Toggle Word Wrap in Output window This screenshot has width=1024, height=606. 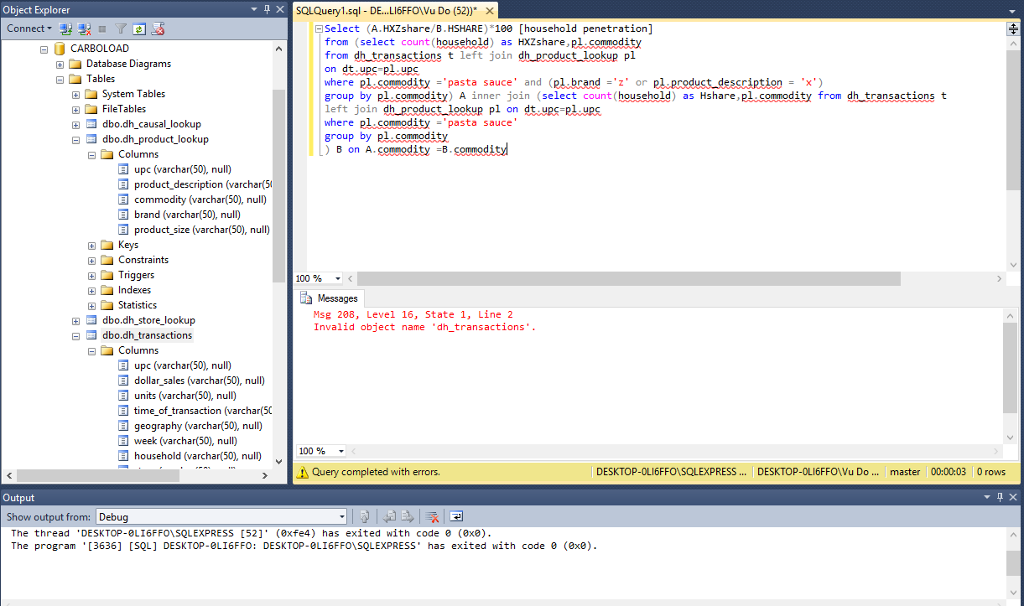456,517
